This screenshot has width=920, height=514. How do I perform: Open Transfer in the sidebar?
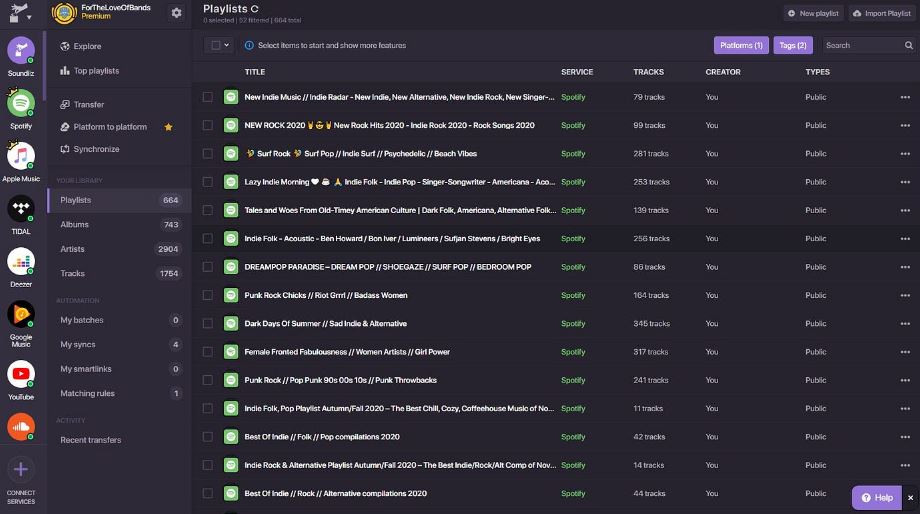[x=82, y=104]
